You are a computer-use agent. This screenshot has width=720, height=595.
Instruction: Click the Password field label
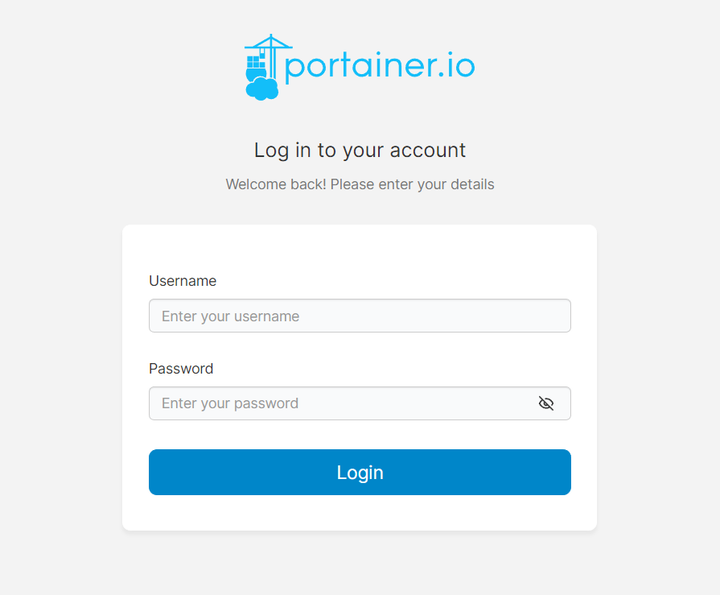point(181,369)
